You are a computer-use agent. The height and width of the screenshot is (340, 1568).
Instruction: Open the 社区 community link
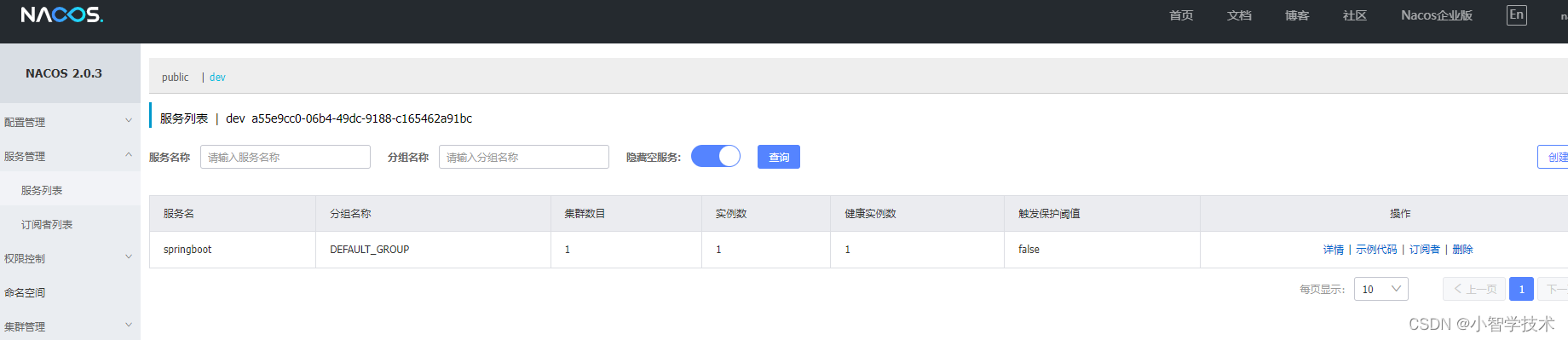[1355, 15]
